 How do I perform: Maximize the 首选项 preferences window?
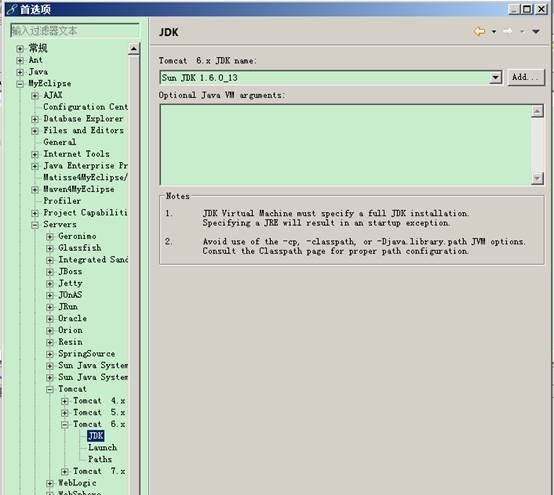[527, 9]
